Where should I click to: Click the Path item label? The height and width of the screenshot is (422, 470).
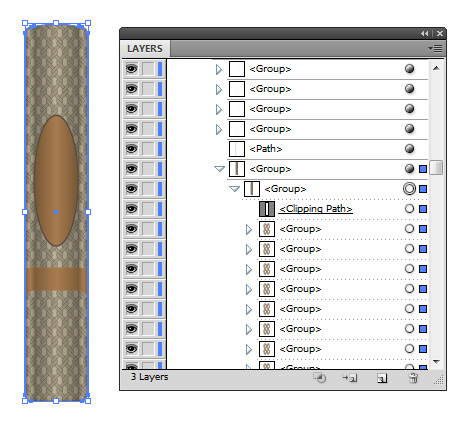(266, 149)
